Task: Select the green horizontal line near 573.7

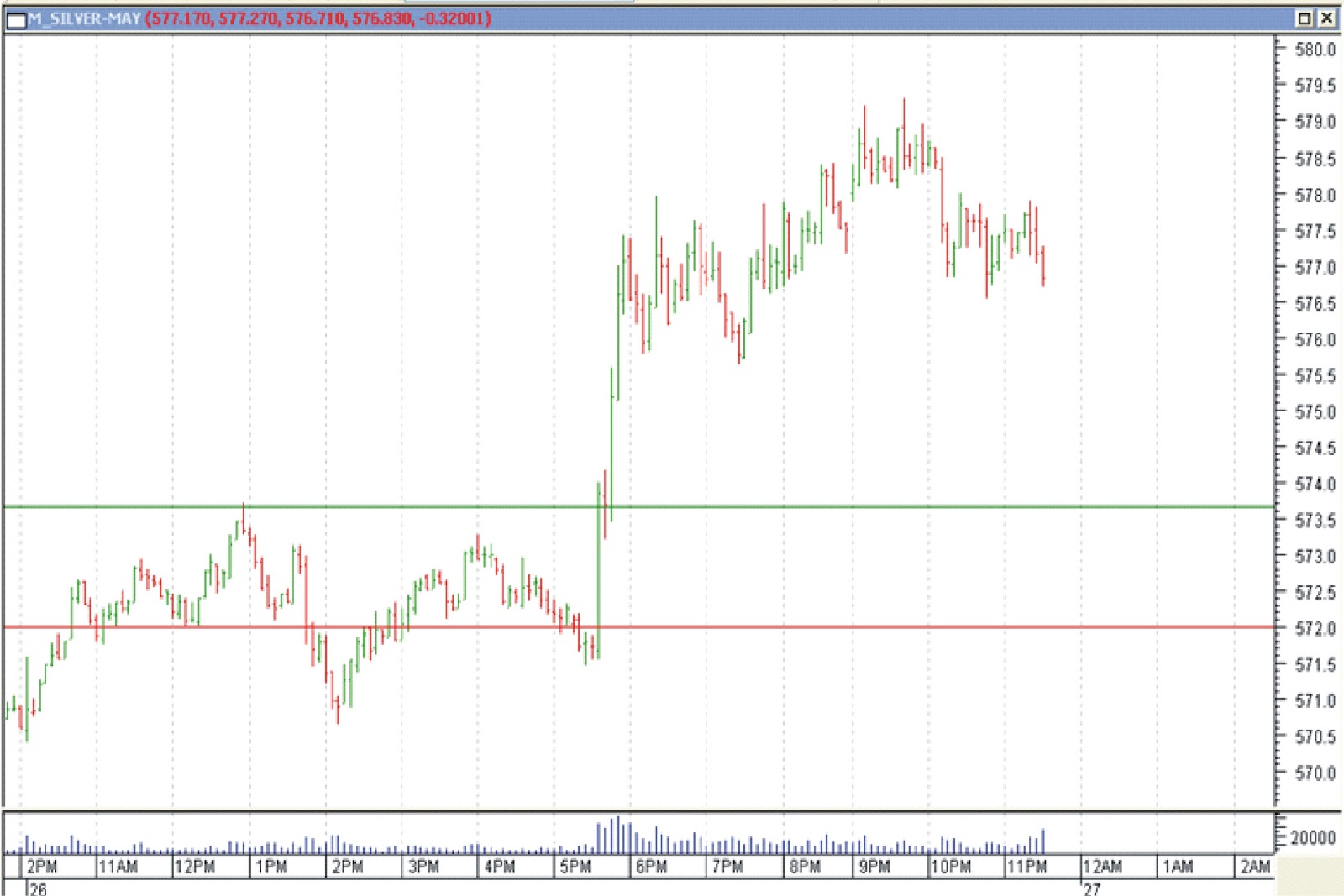Action: pyautogui.click(x=638, y=506)
